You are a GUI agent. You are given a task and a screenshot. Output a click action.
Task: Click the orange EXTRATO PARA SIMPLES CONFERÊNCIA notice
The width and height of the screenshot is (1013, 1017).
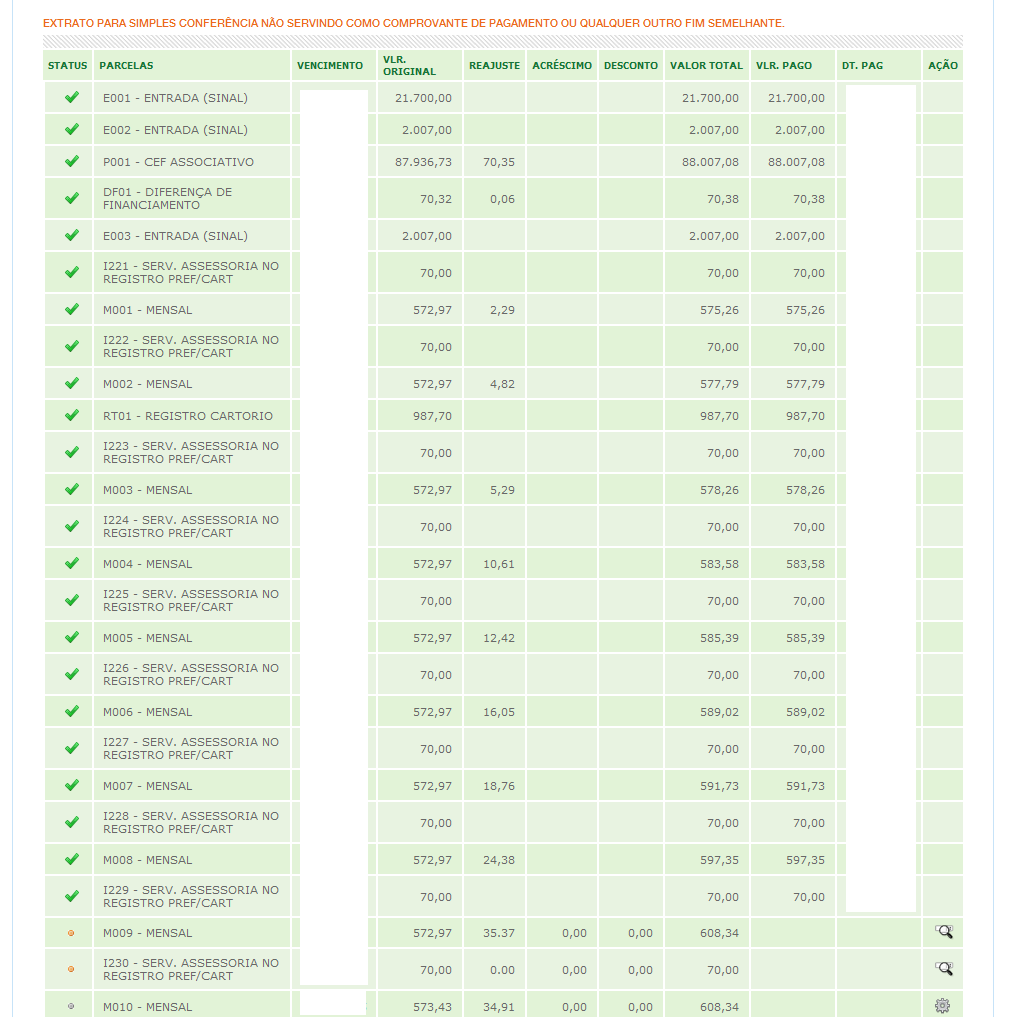pyautogui.click(x=413, y=23)
